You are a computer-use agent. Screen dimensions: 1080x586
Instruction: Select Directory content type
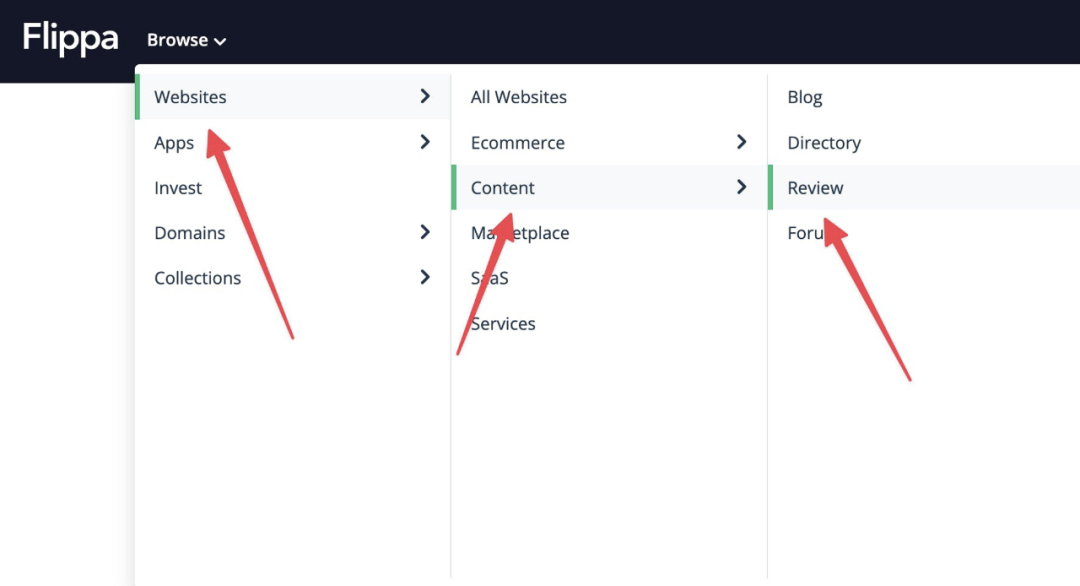click(824, 143)
